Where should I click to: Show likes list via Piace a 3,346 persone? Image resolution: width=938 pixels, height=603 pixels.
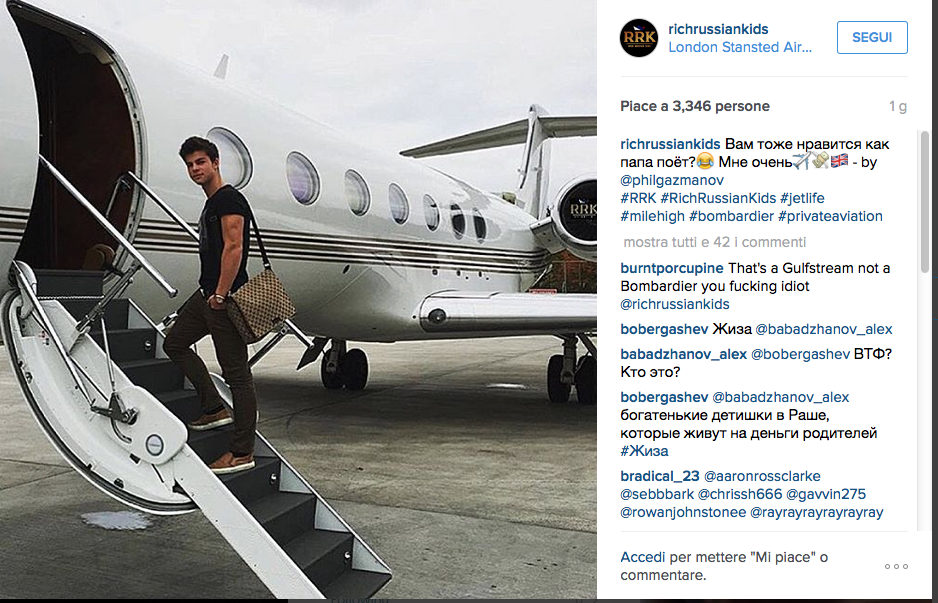tap(695, 106)
